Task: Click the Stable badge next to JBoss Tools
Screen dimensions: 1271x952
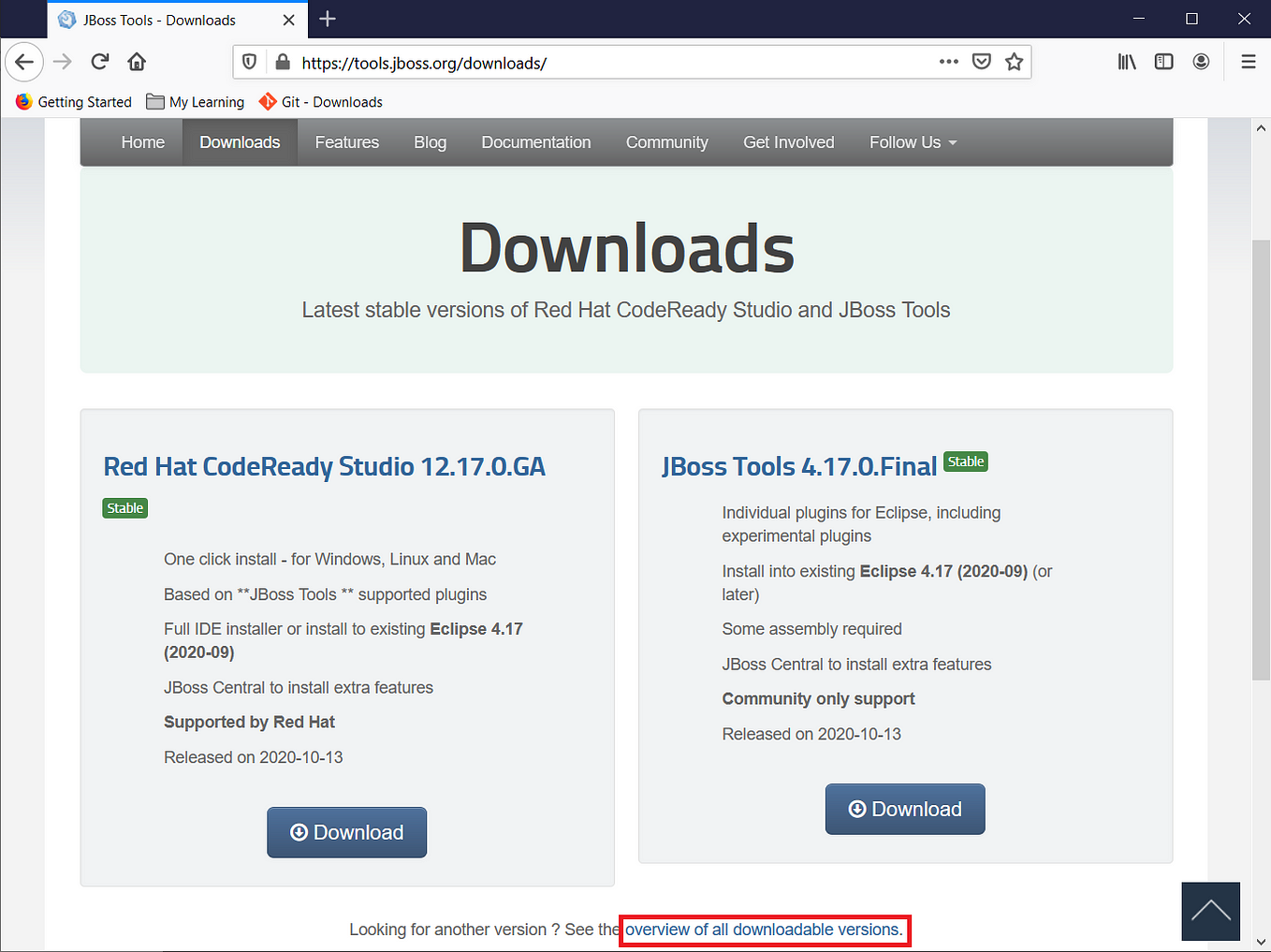Action: pos(966,461)
